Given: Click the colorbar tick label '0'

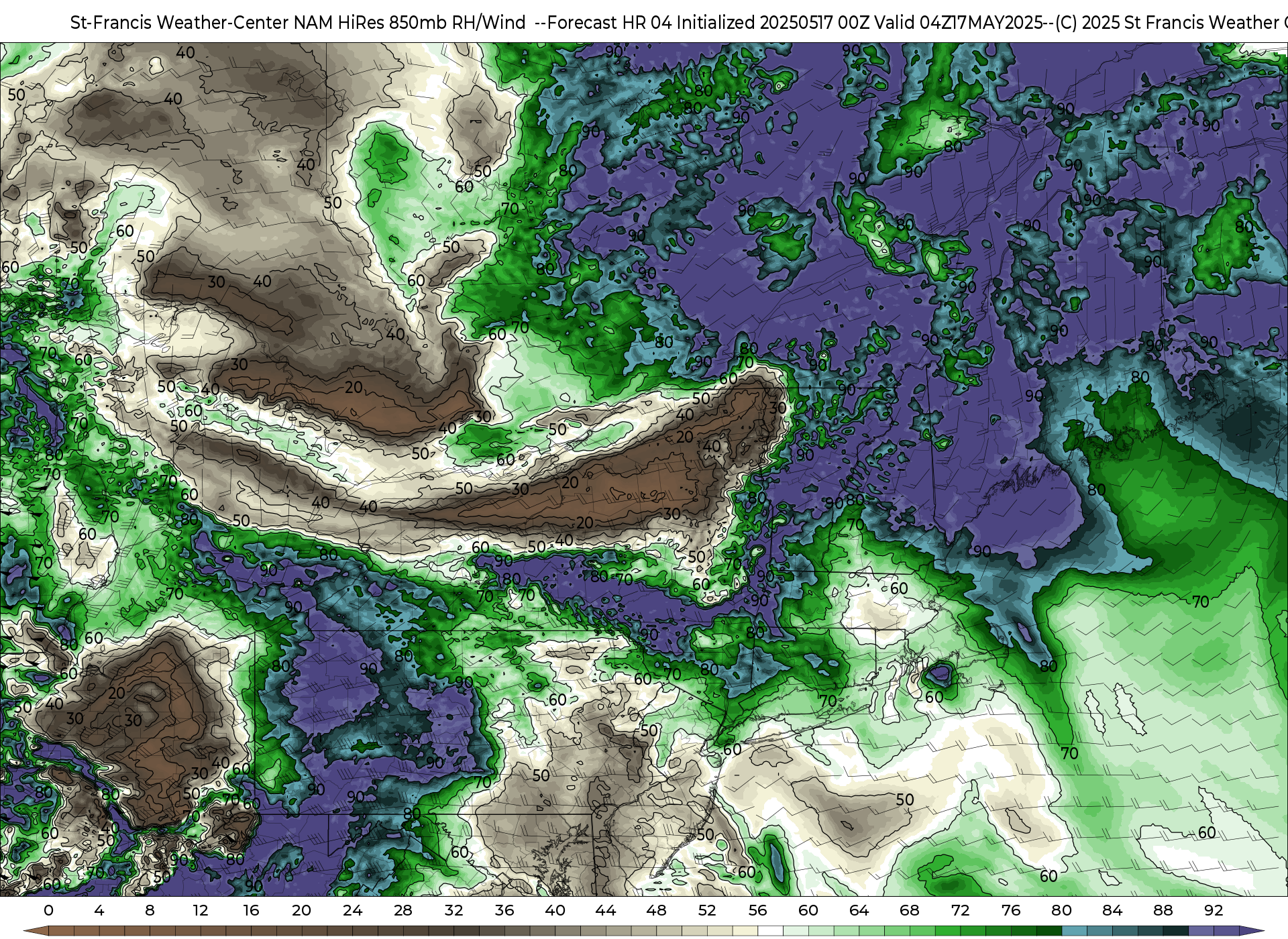Looking at the screenshot, I should [x=48, y=911].
